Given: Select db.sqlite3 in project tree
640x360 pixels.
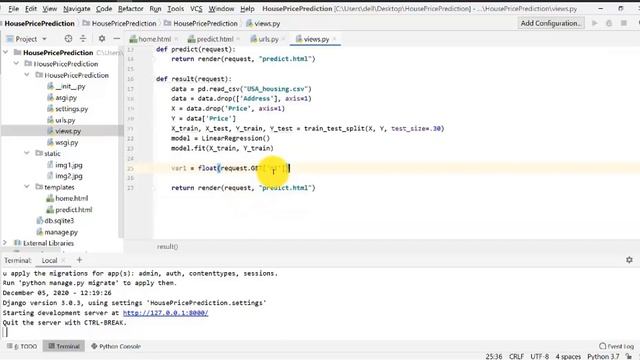Looking at the screenshot, I should point(56,220).
